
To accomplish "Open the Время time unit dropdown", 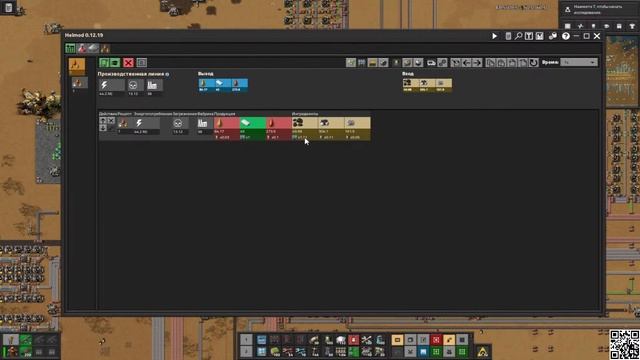I will coord(579,62).
